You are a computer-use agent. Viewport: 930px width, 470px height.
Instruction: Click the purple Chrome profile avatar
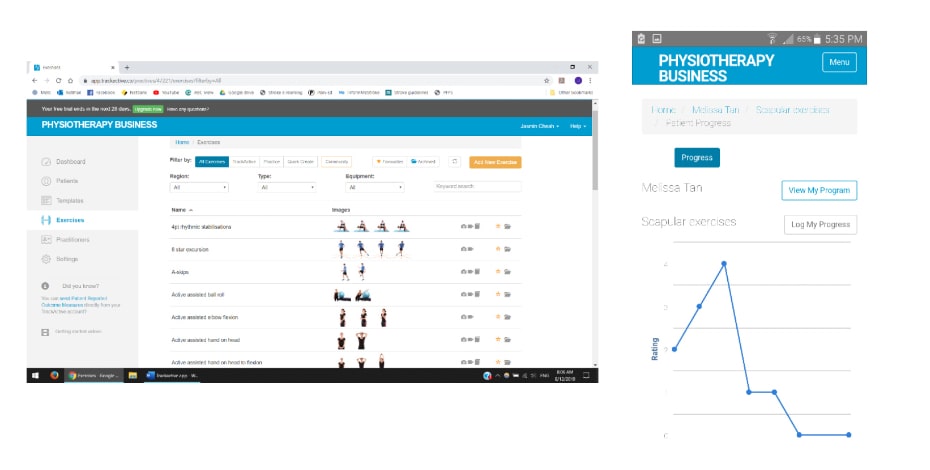coord(578,80)
